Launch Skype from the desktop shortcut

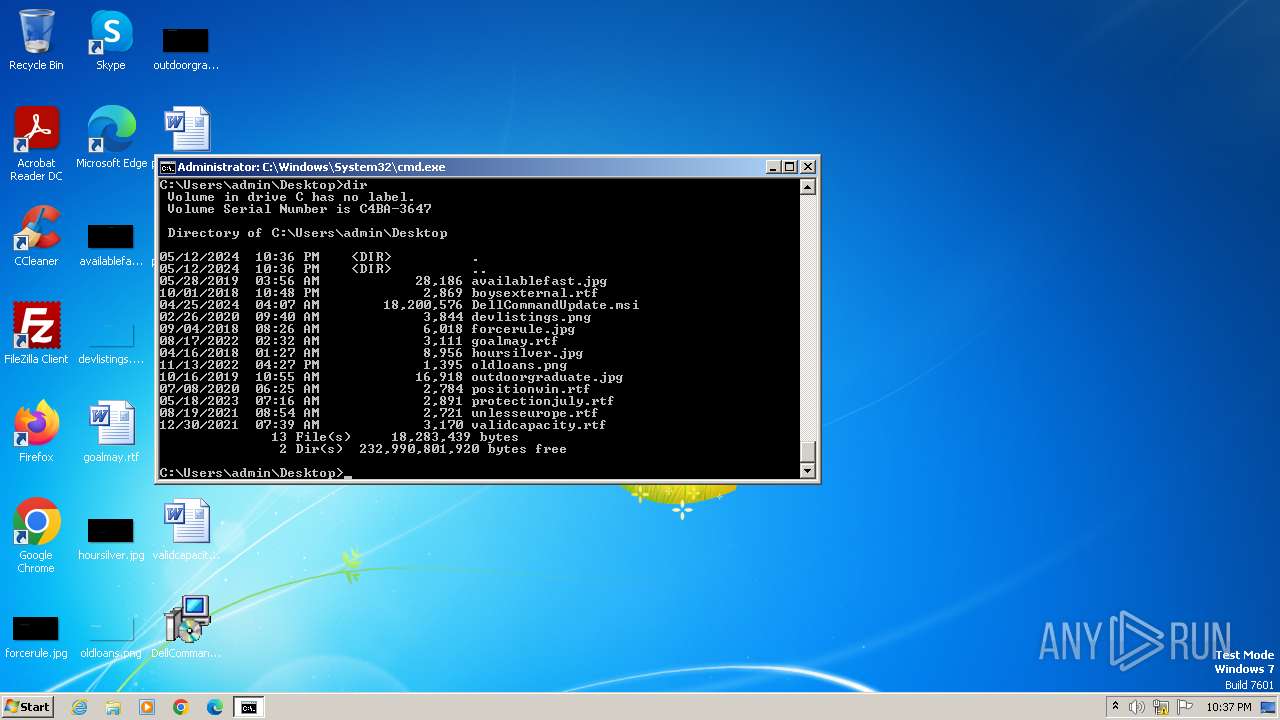110,40
